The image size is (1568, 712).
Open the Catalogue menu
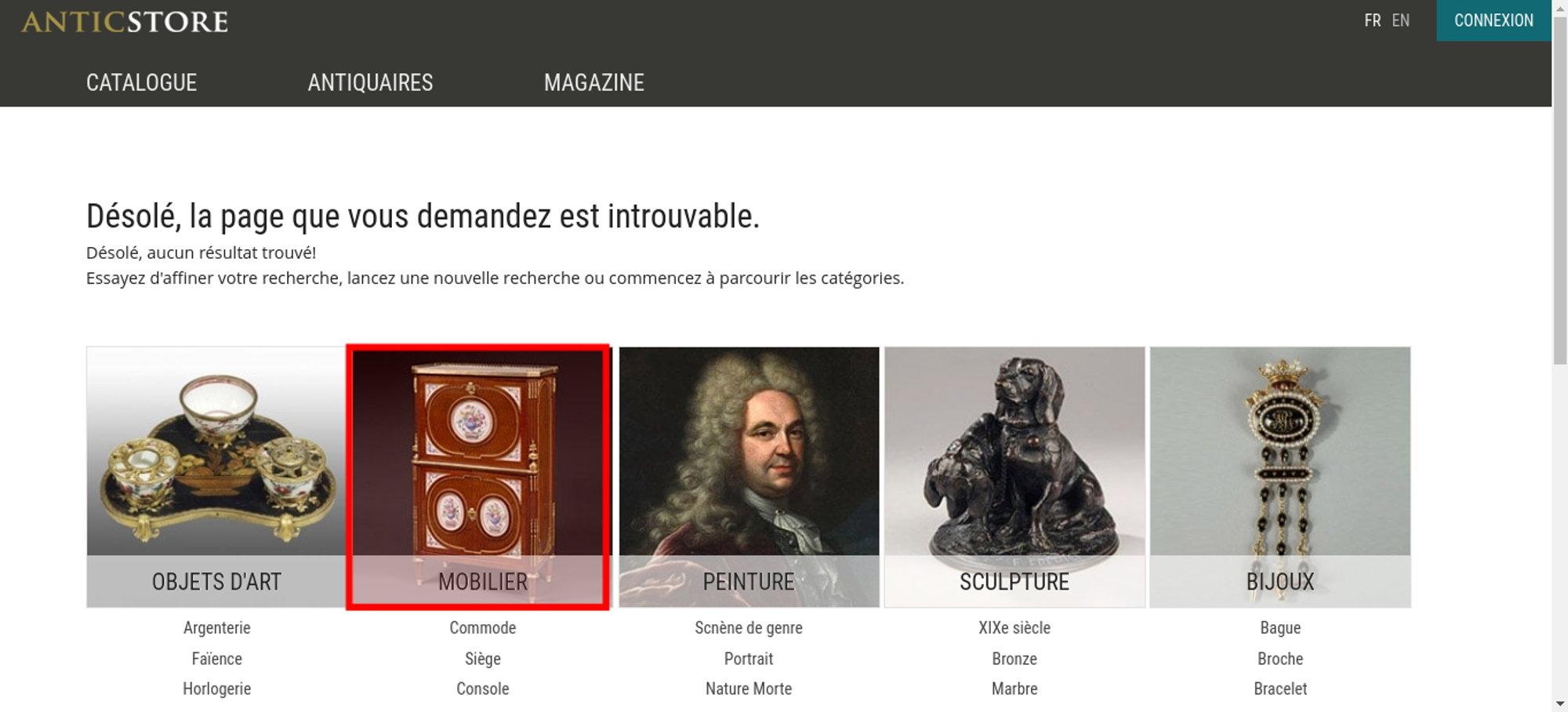141,82
